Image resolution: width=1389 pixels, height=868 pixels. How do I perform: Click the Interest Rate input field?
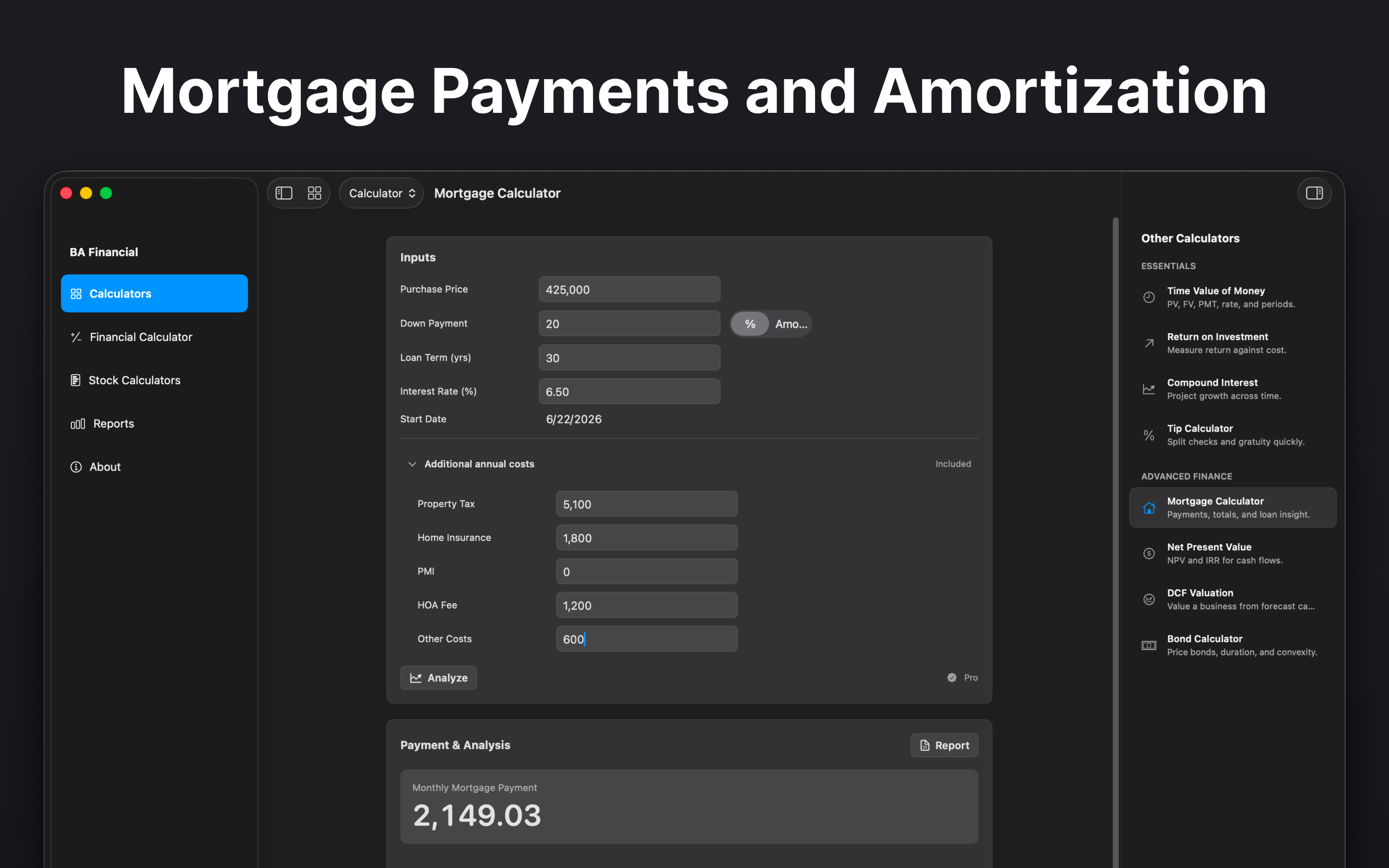click(629, 392)
